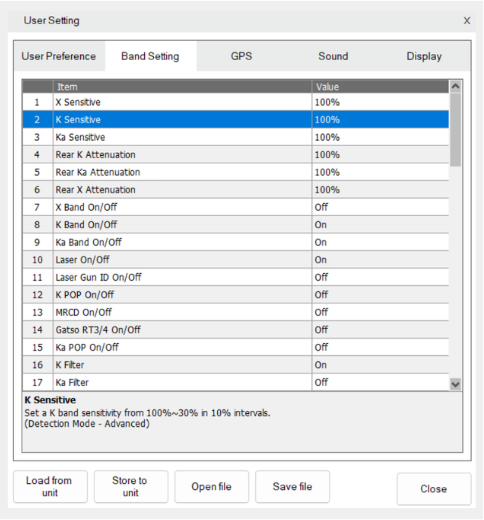This screenshot has width=484, height=520.
Task: Click the 100% value of Rear K Attenuation
Action: 380,154
